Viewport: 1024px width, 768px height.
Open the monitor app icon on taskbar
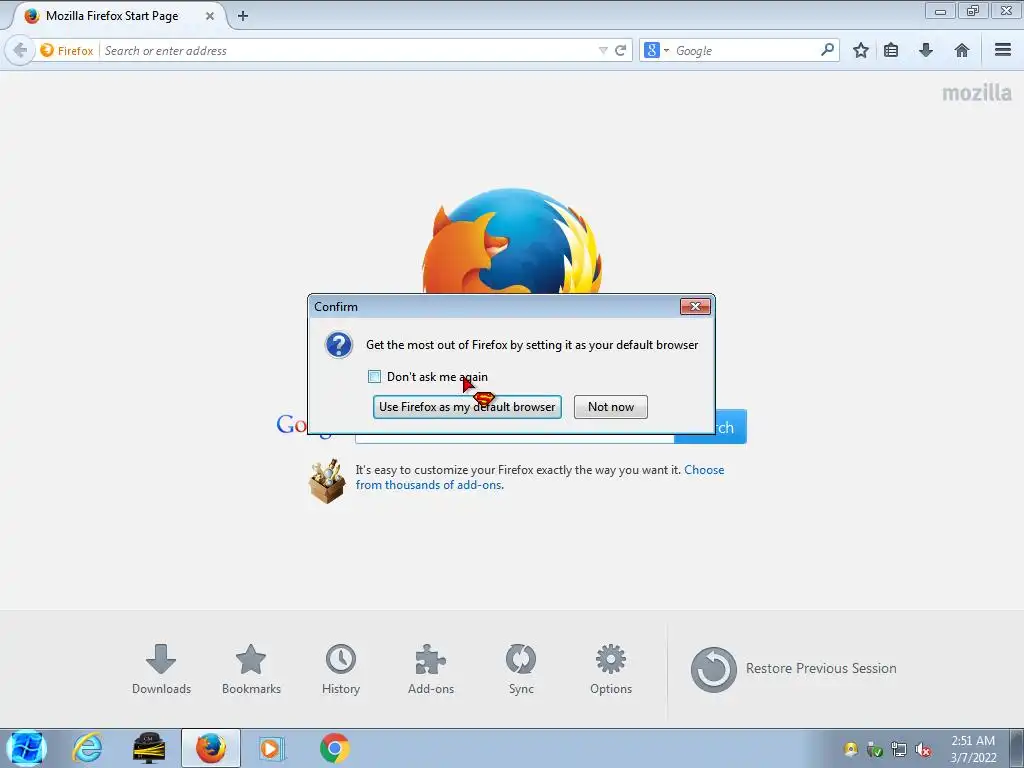[x=149, y=748]
